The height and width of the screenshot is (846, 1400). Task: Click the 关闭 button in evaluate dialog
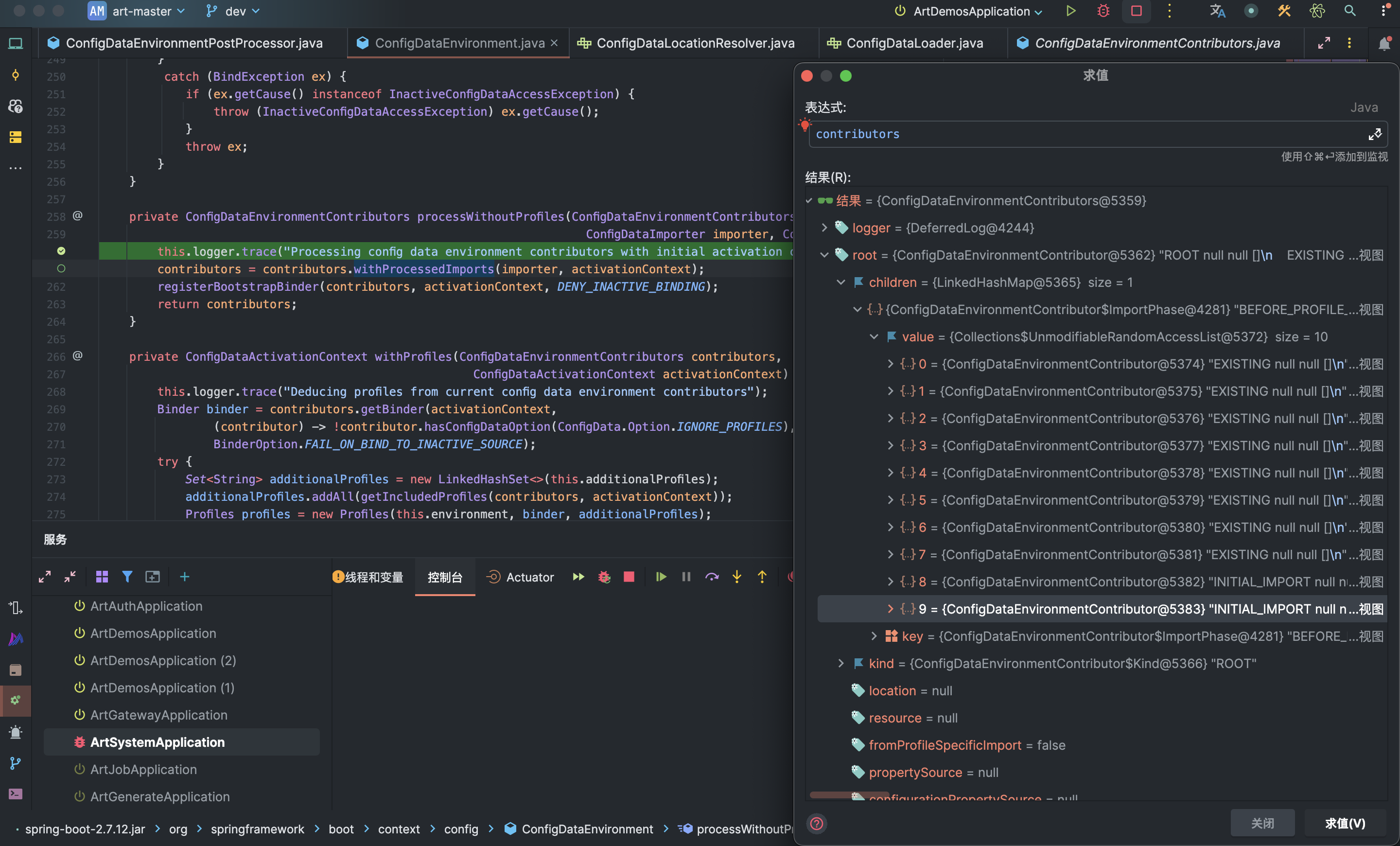[x=1262, y=823]
